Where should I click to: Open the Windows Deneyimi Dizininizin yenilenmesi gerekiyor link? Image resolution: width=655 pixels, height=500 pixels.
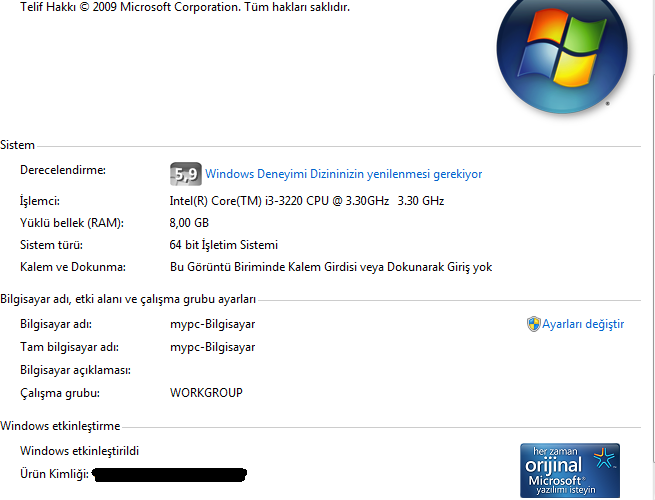coord(343,174)
